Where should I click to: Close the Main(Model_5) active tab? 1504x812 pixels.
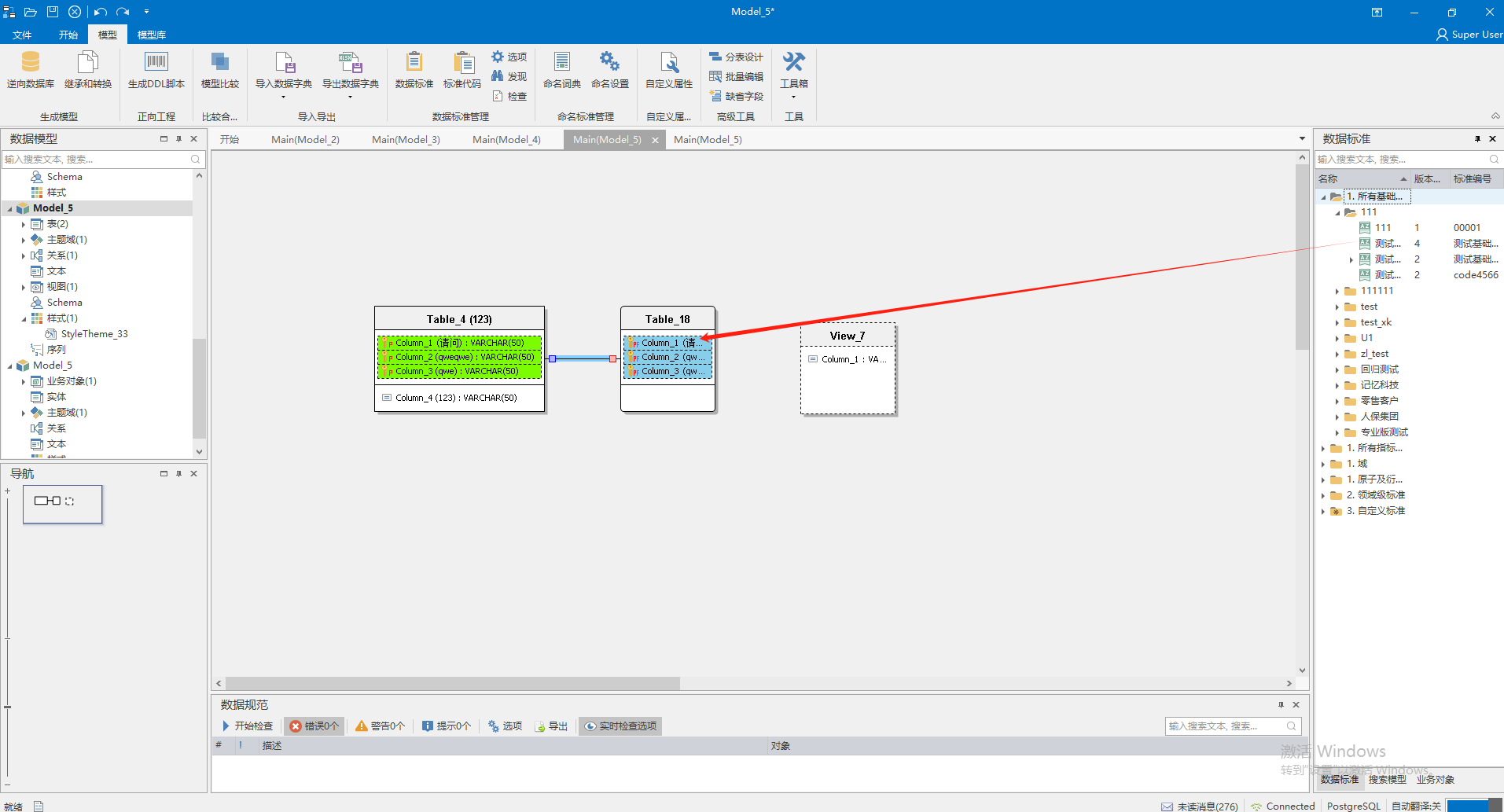(655, 140)
